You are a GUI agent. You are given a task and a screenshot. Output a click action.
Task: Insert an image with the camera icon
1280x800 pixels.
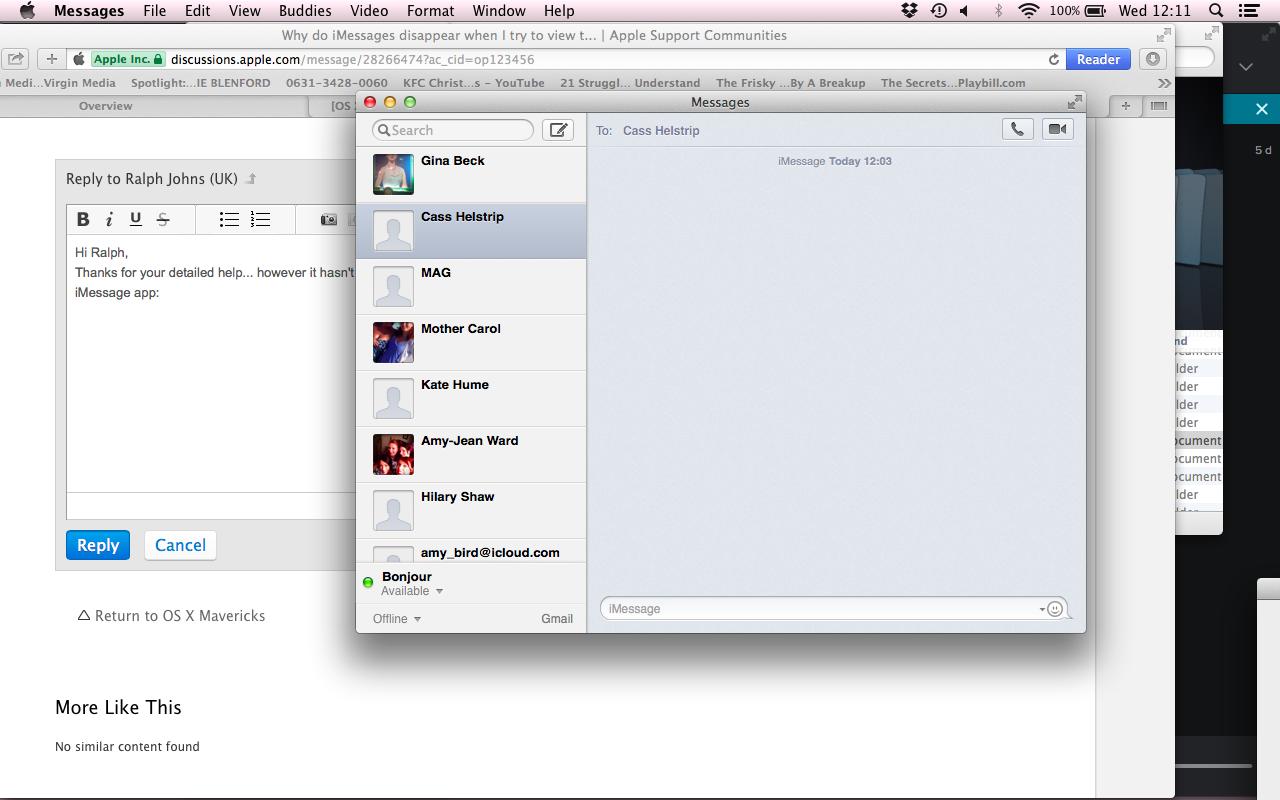[x=329, y=220]
